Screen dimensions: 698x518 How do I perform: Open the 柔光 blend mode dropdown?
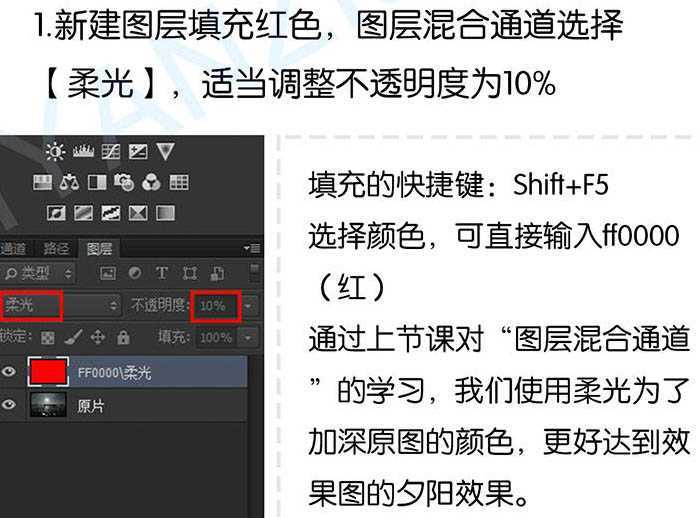tap(61, 305)
